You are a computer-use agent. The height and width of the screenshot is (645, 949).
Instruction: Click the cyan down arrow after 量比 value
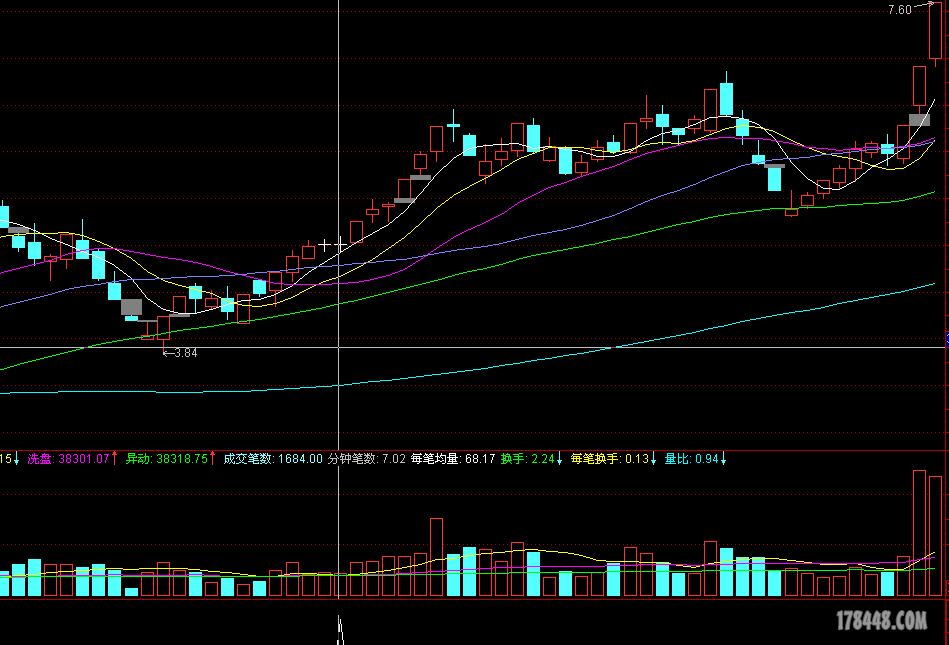(x=723, y=459)
